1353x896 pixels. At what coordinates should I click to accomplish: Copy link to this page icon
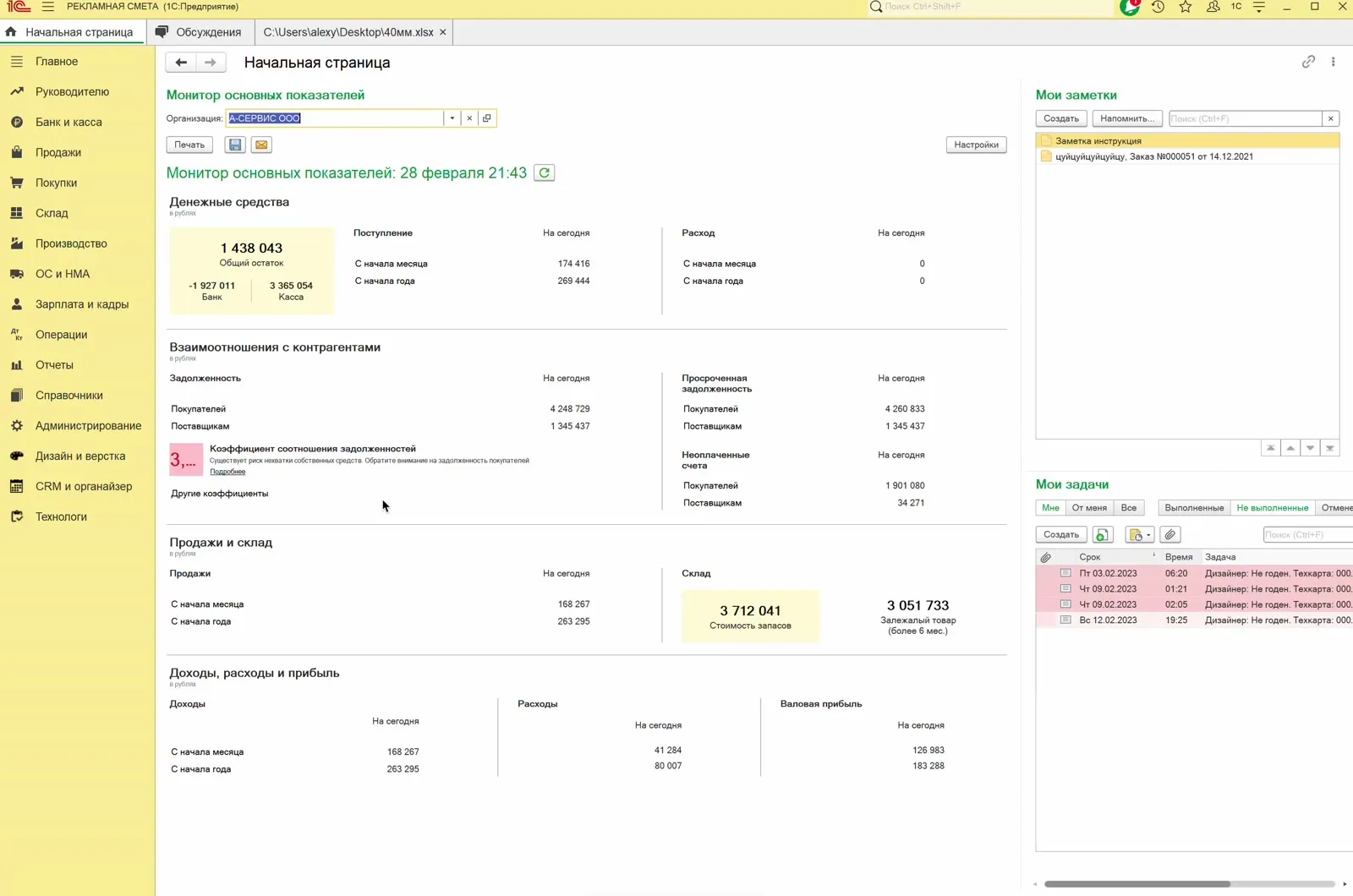pos(1308,62)
